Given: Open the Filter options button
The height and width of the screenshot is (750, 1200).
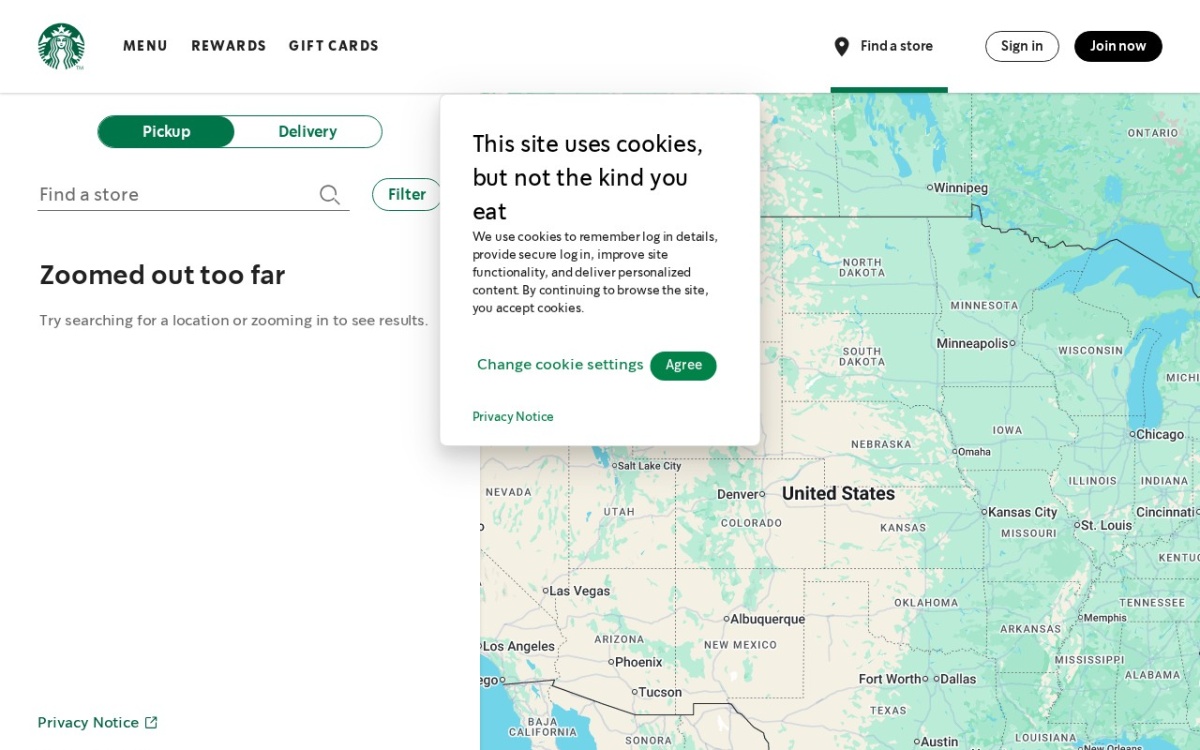Looking at the screenshot, I should coord(407,194).
